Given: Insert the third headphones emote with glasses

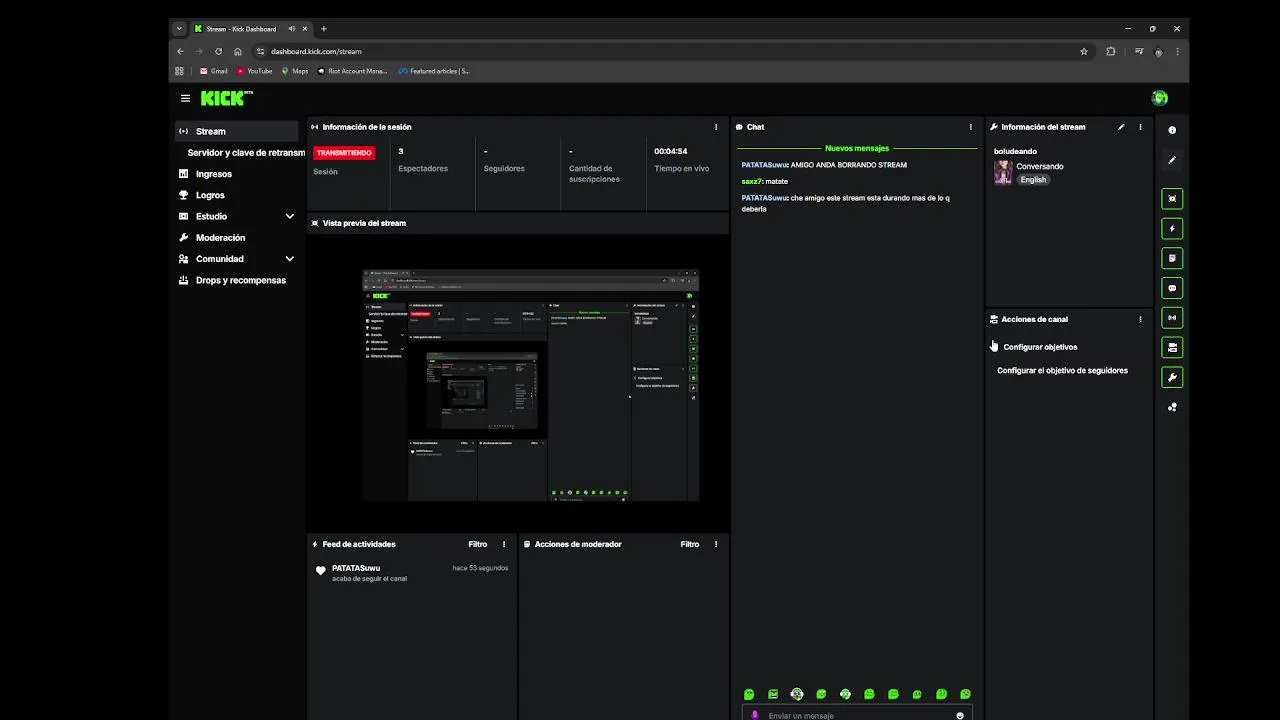Looking at the screenshot, I should [797, 694].
